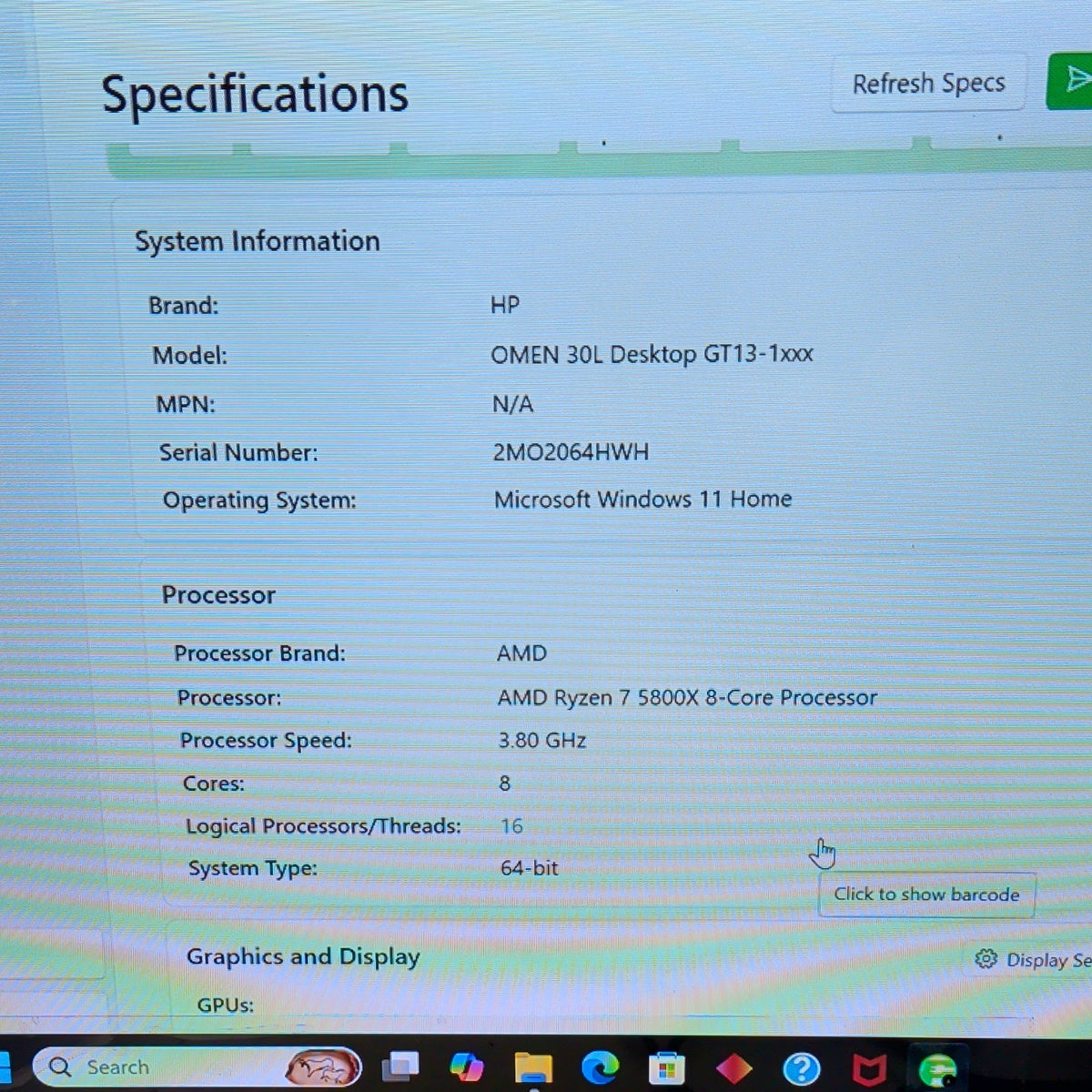This screenshot has width=1092, height=1092.
Task: Click 'AMD Ryzen 7 5800X 8-Core Processor' text
Action: pyautogui.click(x=687, y=698)
